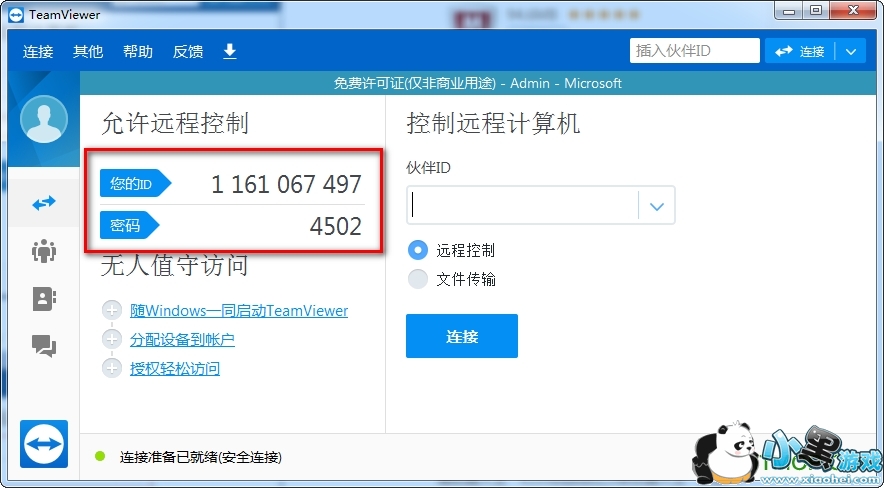Focus the 插入伙伴ID field in header
This screenshot has width=884, height=488.
[695, 51]
